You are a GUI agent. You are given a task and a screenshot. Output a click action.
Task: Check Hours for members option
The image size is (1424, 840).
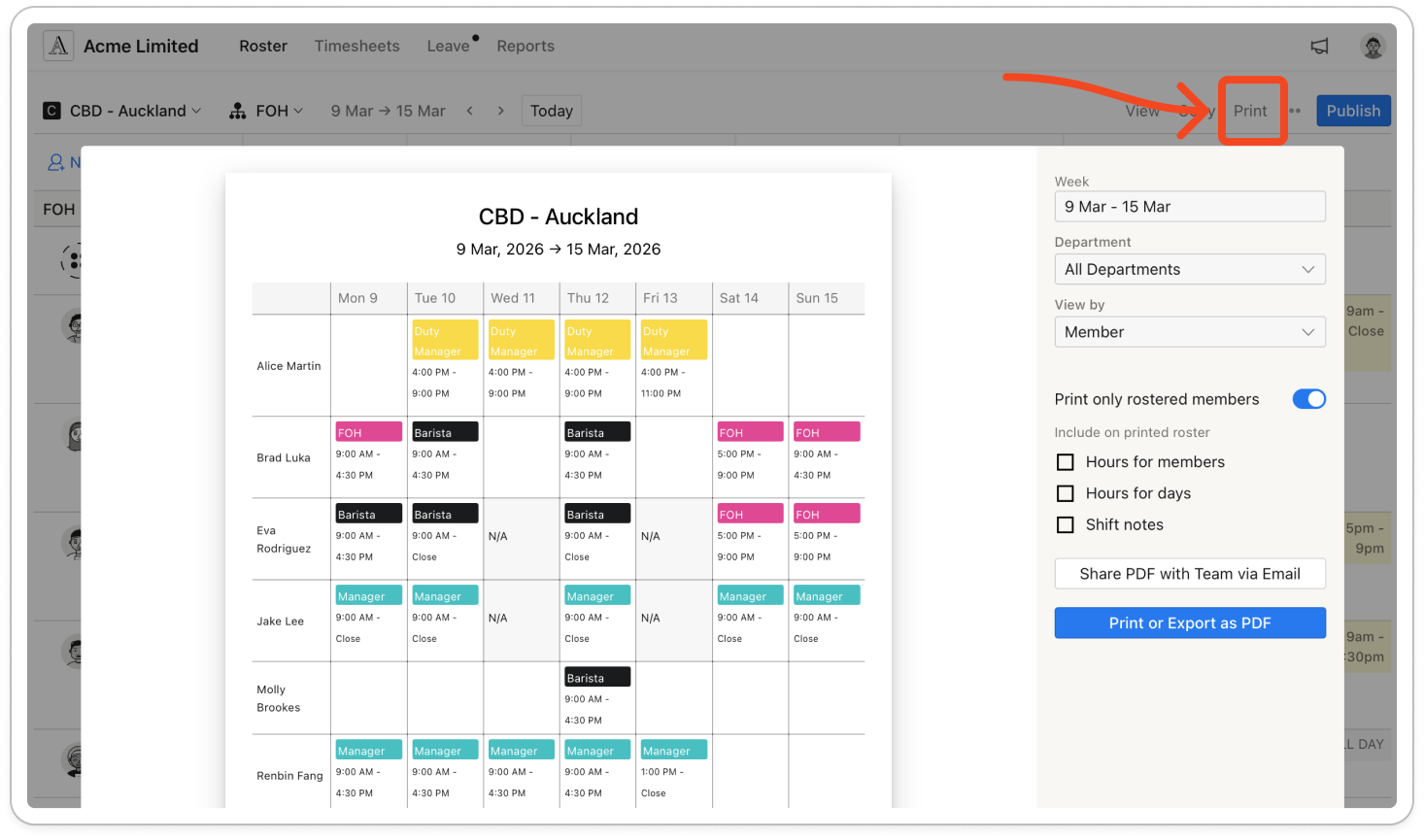pos(1066,462)
